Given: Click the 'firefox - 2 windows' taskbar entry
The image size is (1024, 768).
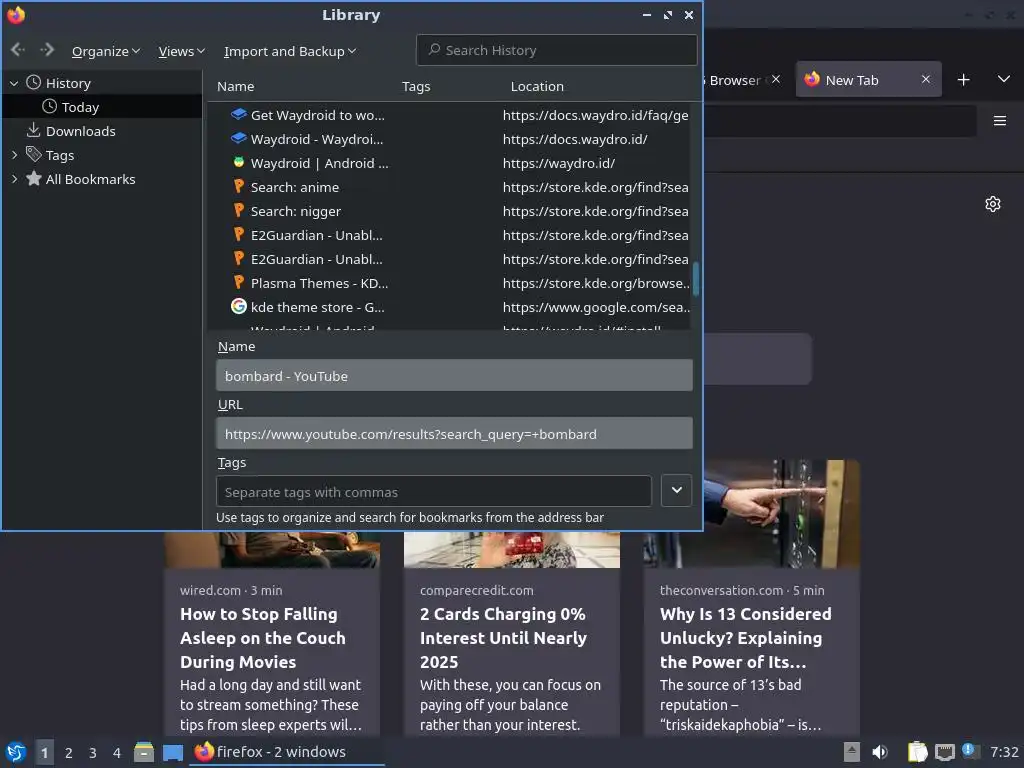Looking at the screenshot, I should 287,752.
